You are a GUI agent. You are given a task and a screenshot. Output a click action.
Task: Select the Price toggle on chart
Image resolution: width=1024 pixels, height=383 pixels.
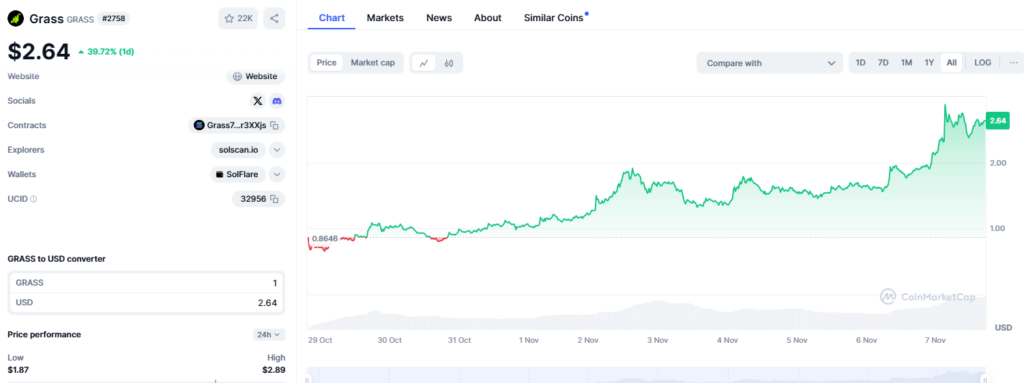tap(327, 63)
